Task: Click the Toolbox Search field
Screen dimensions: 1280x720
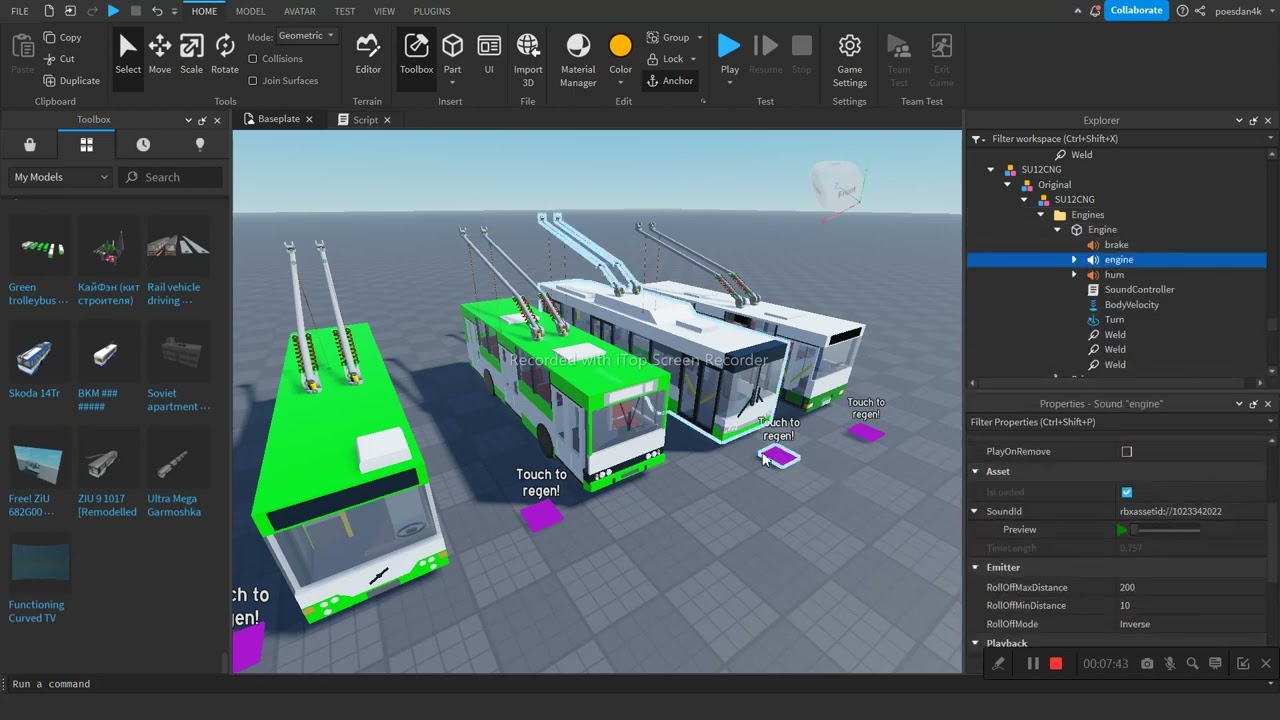Action: 170,177
